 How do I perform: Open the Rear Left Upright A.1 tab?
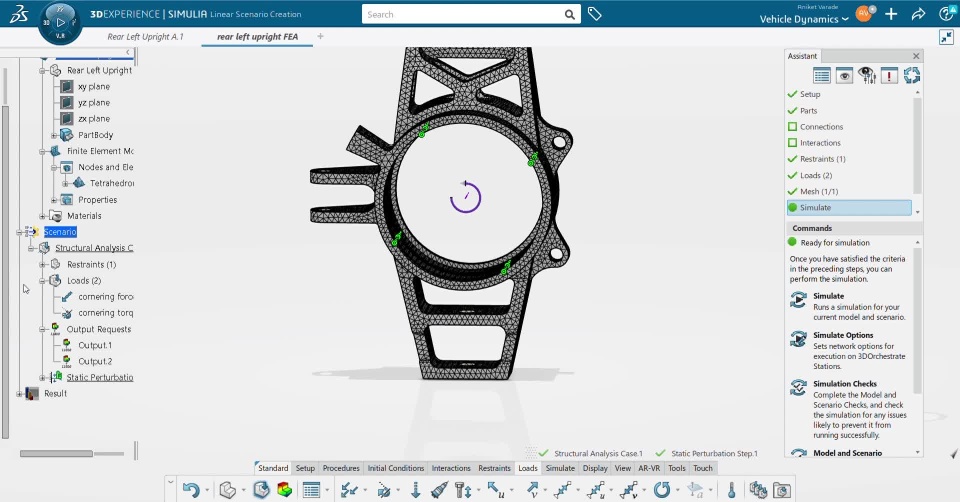145,37
